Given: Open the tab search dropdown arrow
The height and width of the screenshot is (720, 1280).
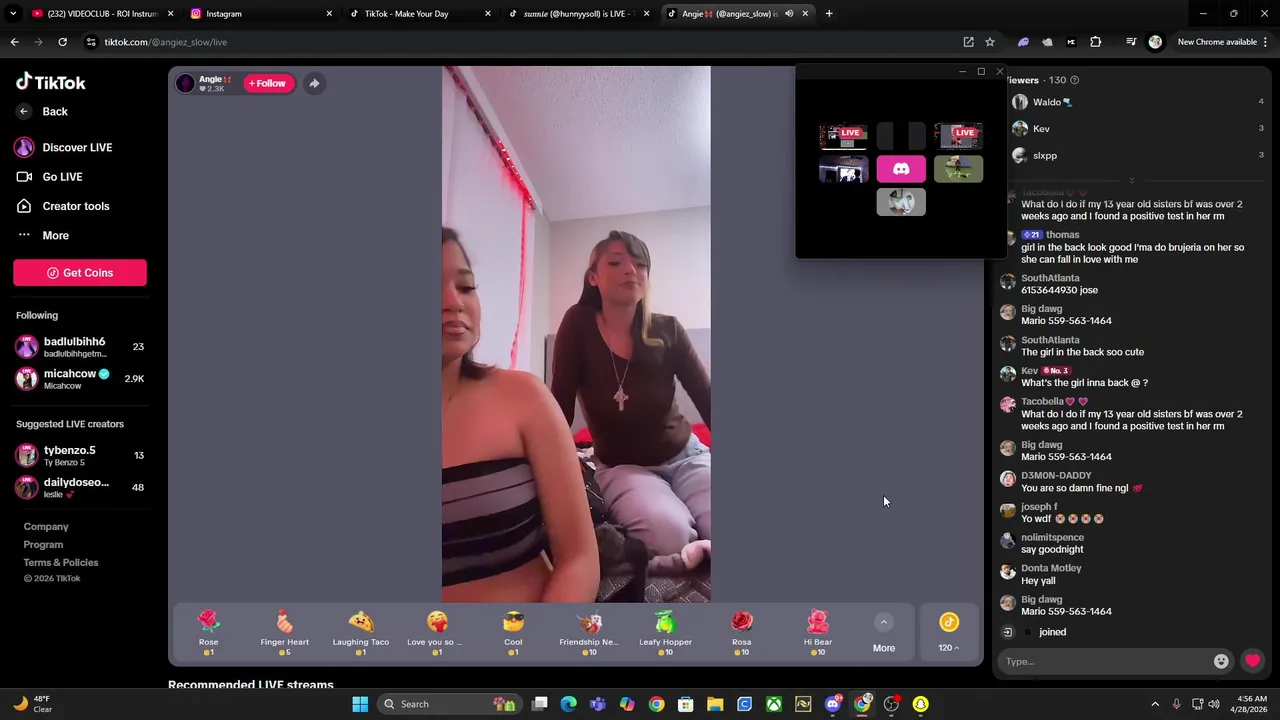Looking at the screenshot, I should tap(13, 14).
